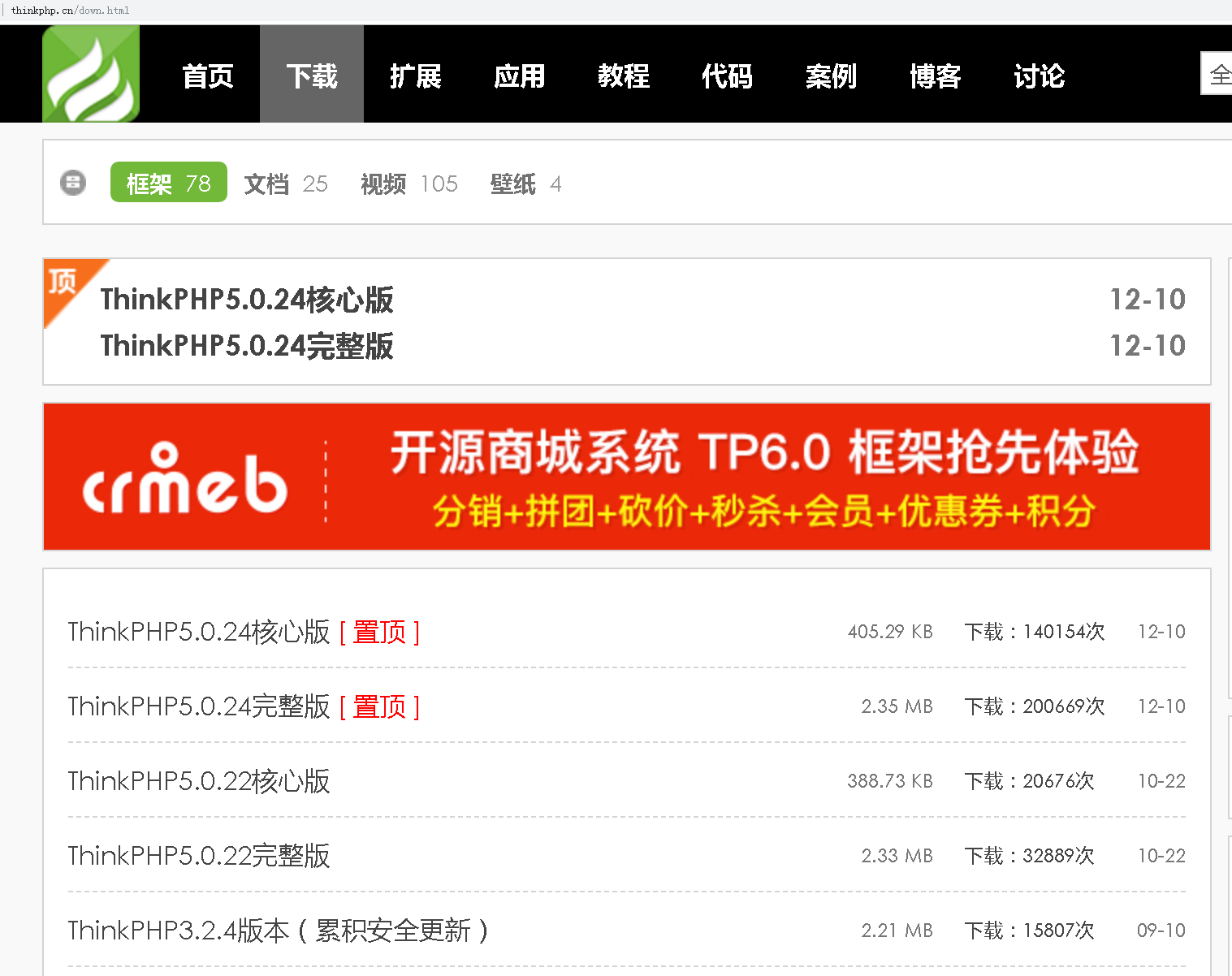
Task: Open pinned ThinkPHP5.0.24完整版 bold headline
Action: pyautogui.click(x=247, y=345)
